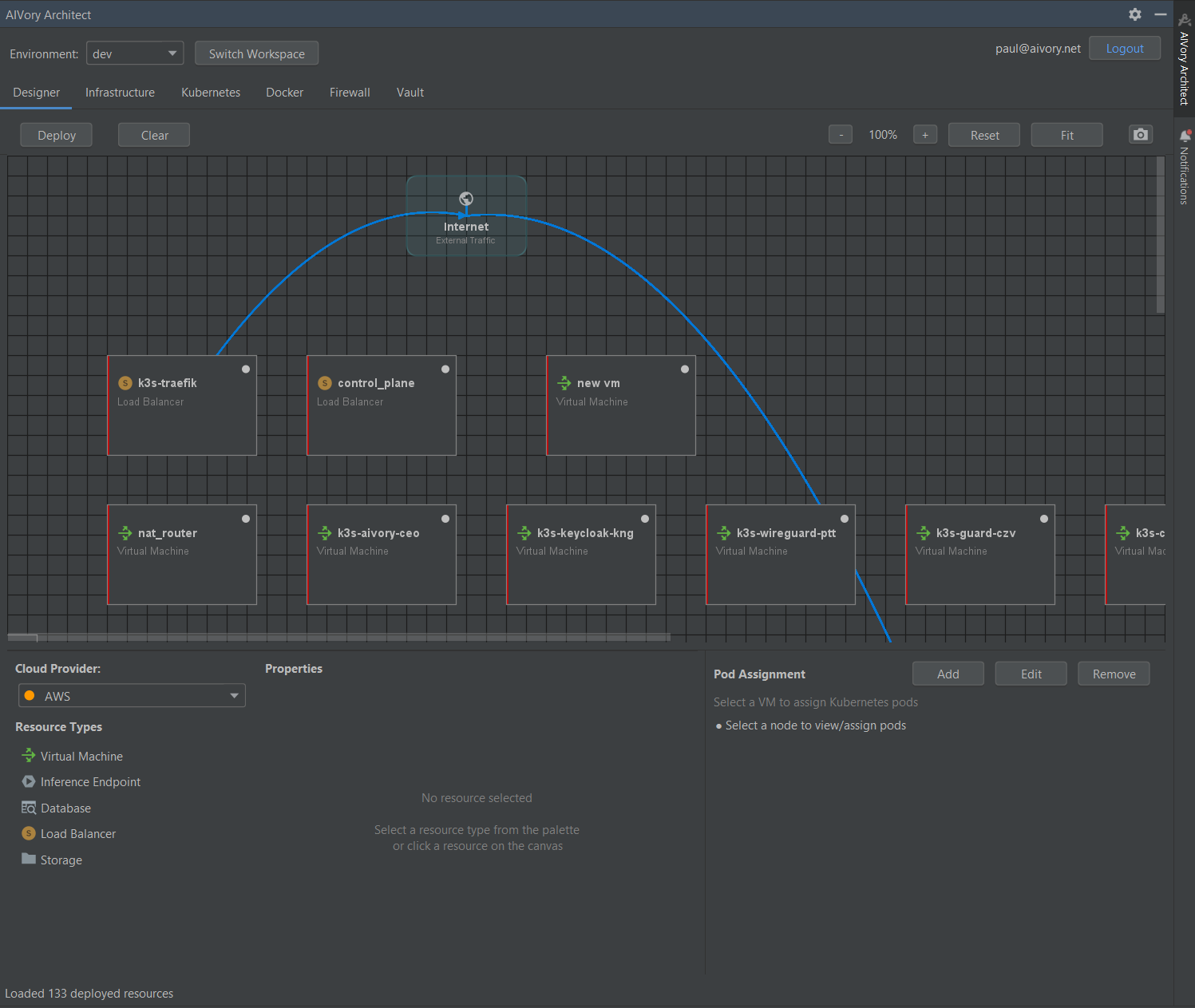Open the Firewall tab
The height and width of the screenshot is (1008, 1195).
pyautogui.click(x=350, y=93)
